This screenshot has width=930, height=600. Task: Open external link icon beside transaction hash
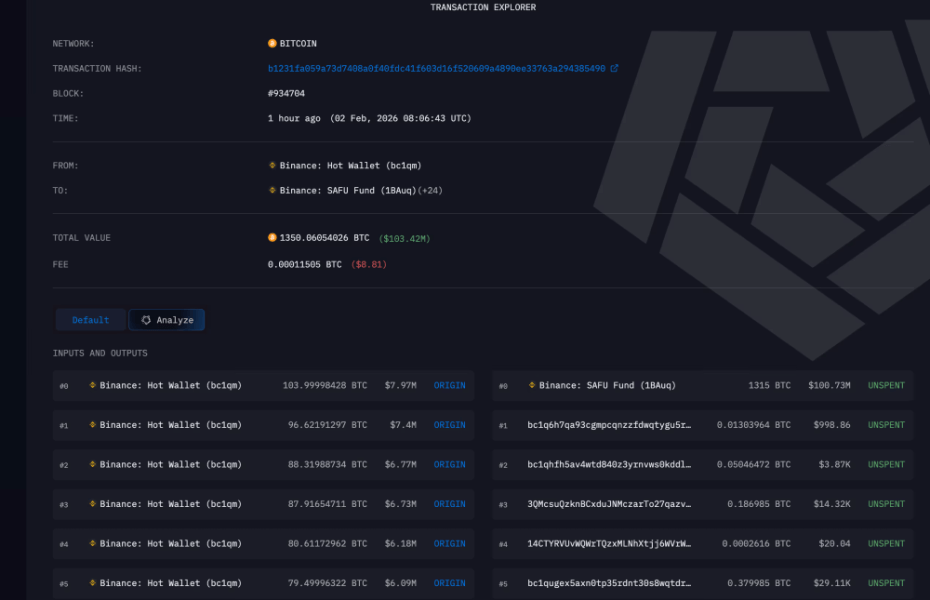click(614, 68)
